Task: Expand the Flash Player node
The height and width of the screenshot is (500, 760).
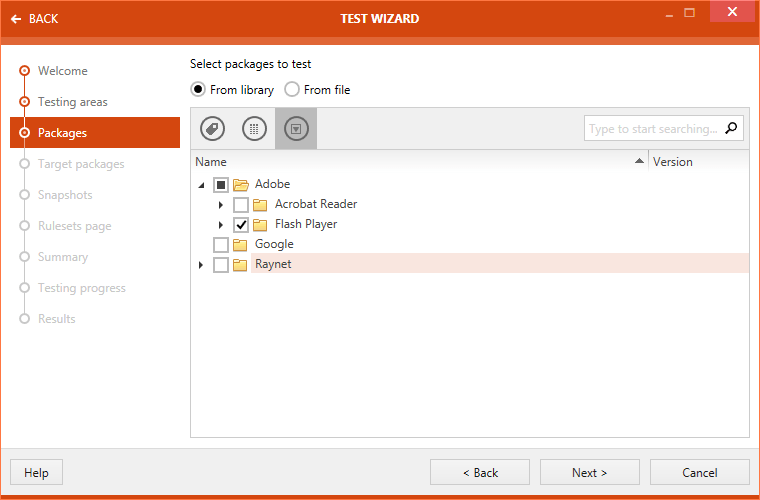Action: (x=221, y=225)
